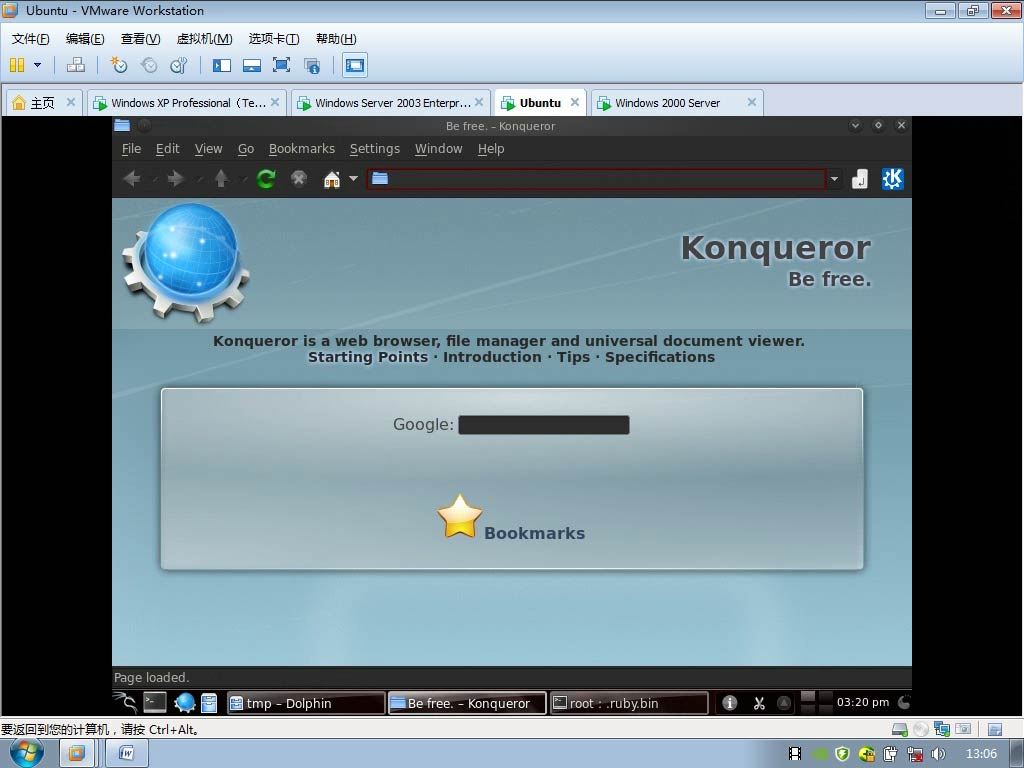
Task: Open the 虚拟机(M) menu
Action: [204, 39]
